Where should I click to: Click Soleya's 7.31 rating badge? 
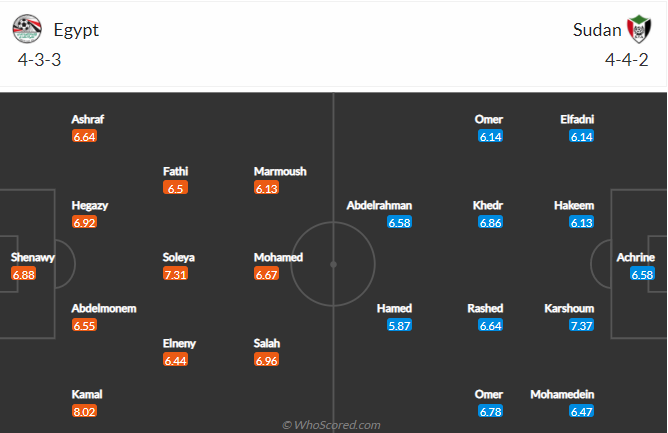click(175, 274)
